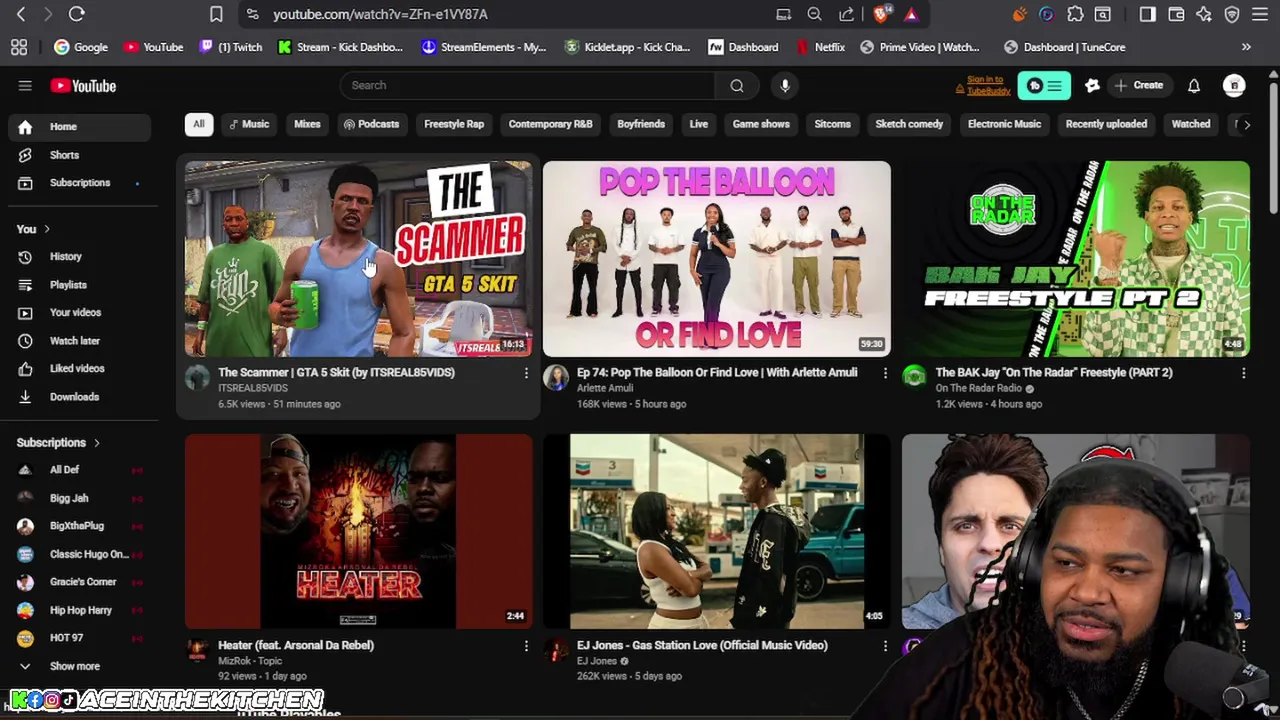Click EJ Jones - Gas Station Love title
This screenshot has height=720, width=1280.
(x=702, y=645)
